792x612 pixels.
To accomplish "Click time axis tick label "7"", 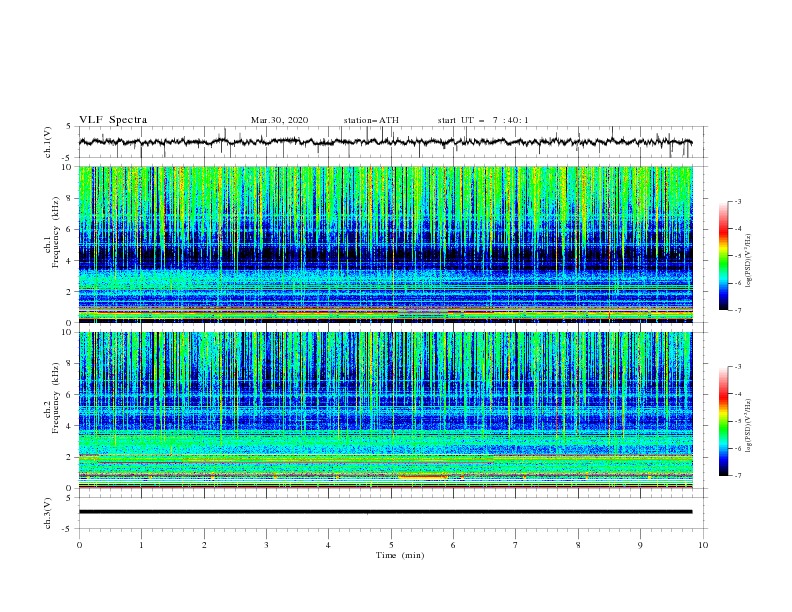I will [516, 545].
